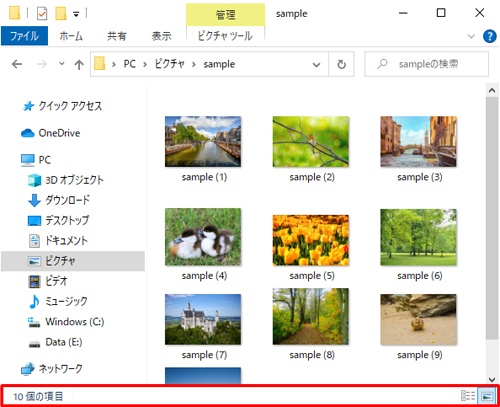The height and width of the screenshot is (407, 500).
Task: Click the sampleの検索 search box
Action: [x=427, y=64]
